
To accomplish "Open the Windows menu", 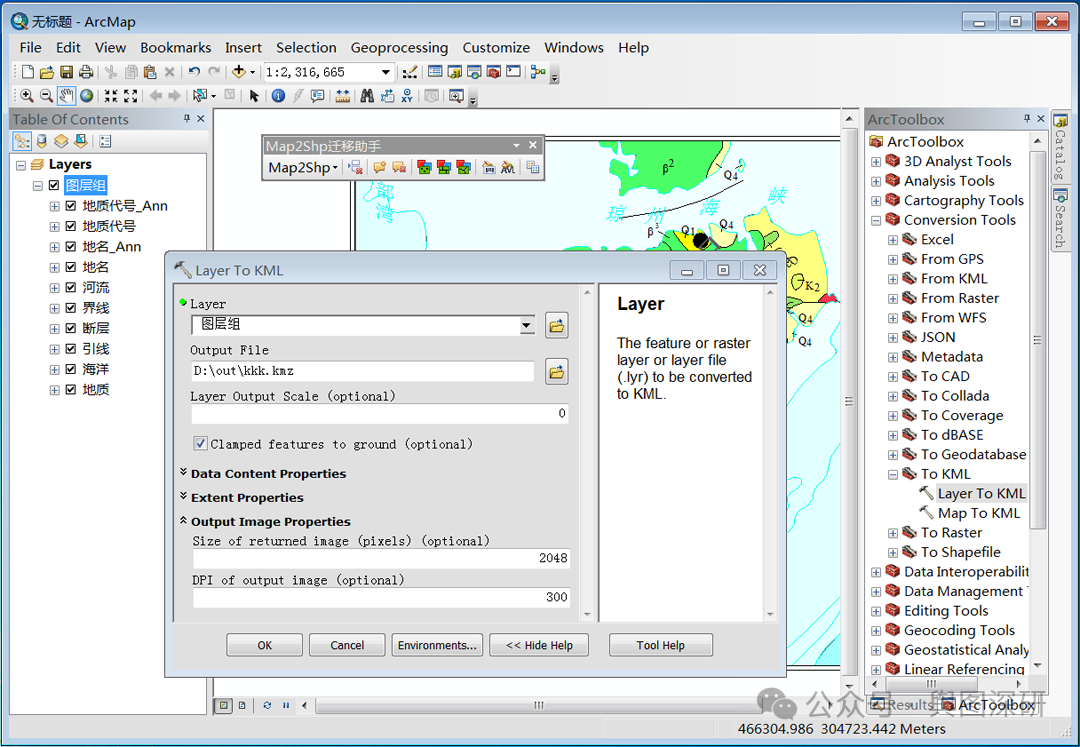I will click(574, 48).
